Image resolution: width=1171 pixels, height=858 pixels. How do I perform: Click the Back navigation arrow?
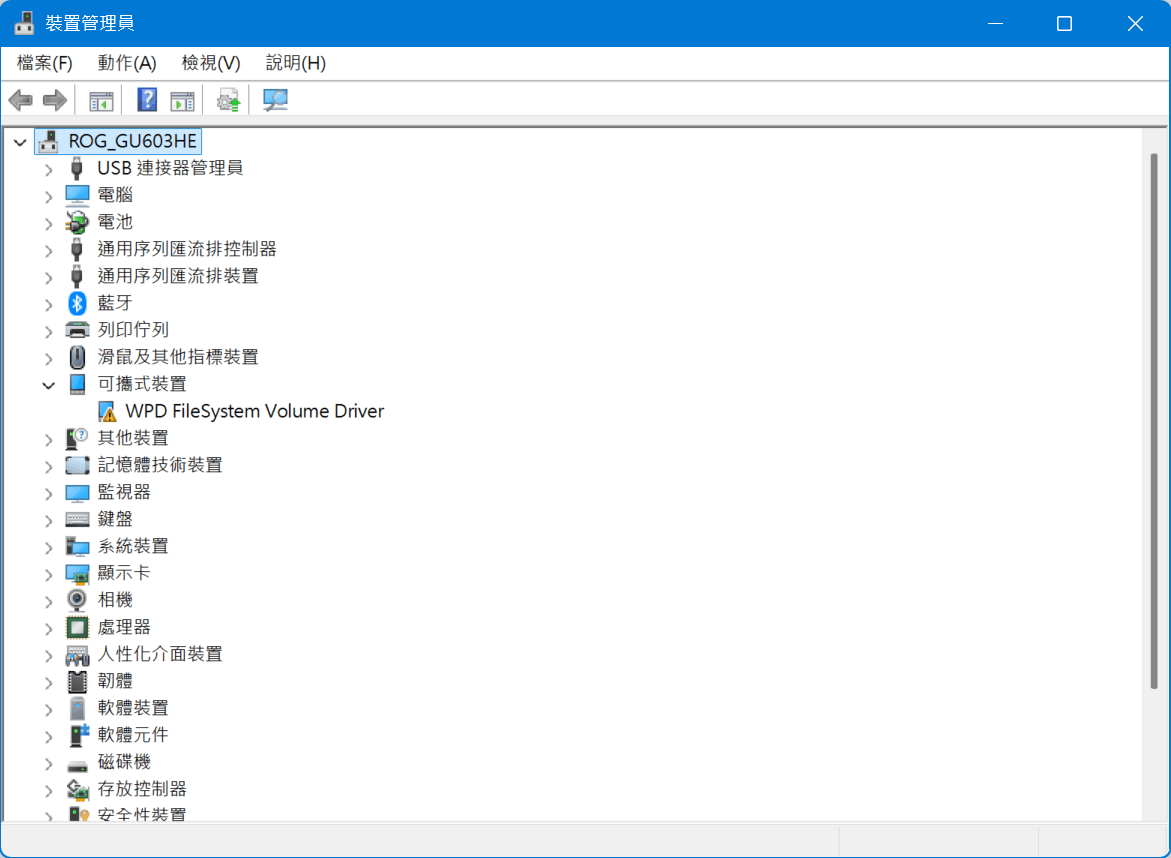(20, 99)
